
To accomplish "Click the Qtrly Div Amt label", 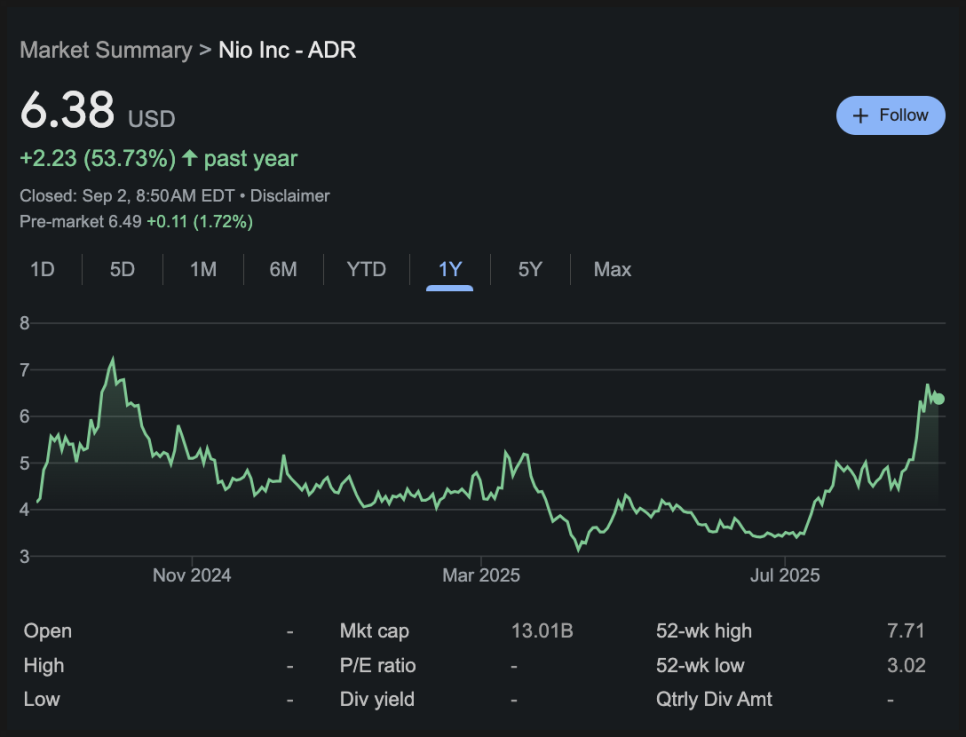I will pyautogui.click(x=714, y=699).
